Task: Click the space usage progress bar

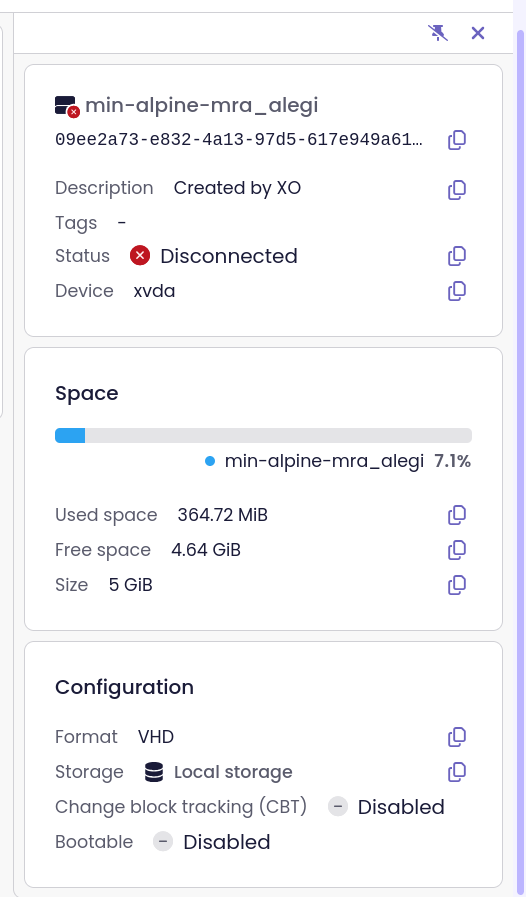Action: pyautogui.click(x=263, y=435)
